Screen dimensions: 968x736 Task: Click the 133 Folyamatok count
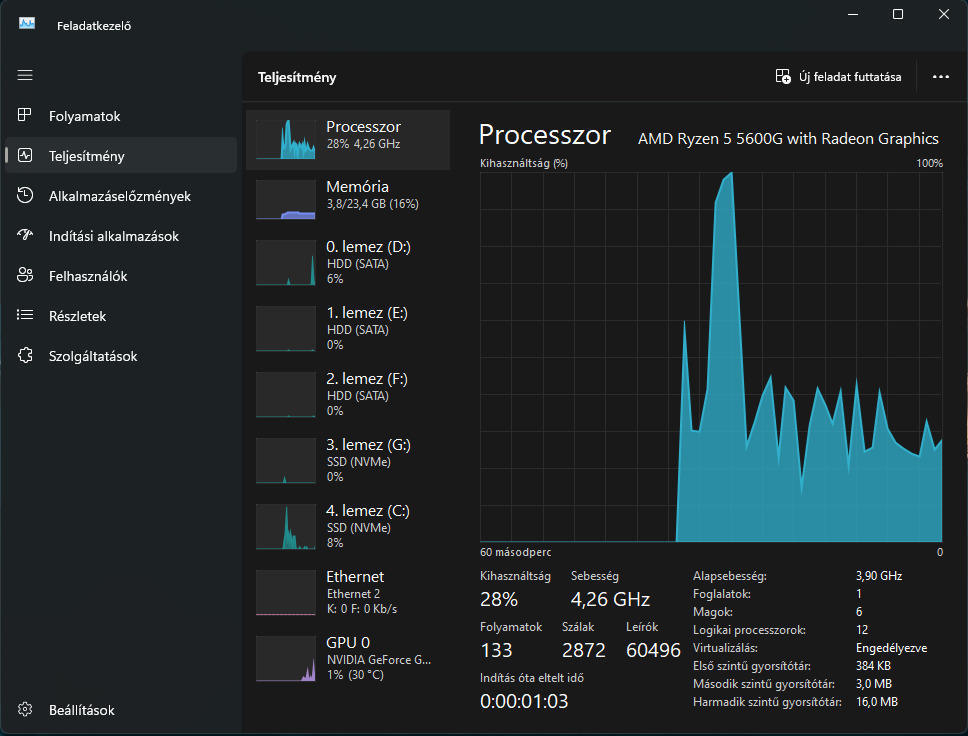(496, 650)
